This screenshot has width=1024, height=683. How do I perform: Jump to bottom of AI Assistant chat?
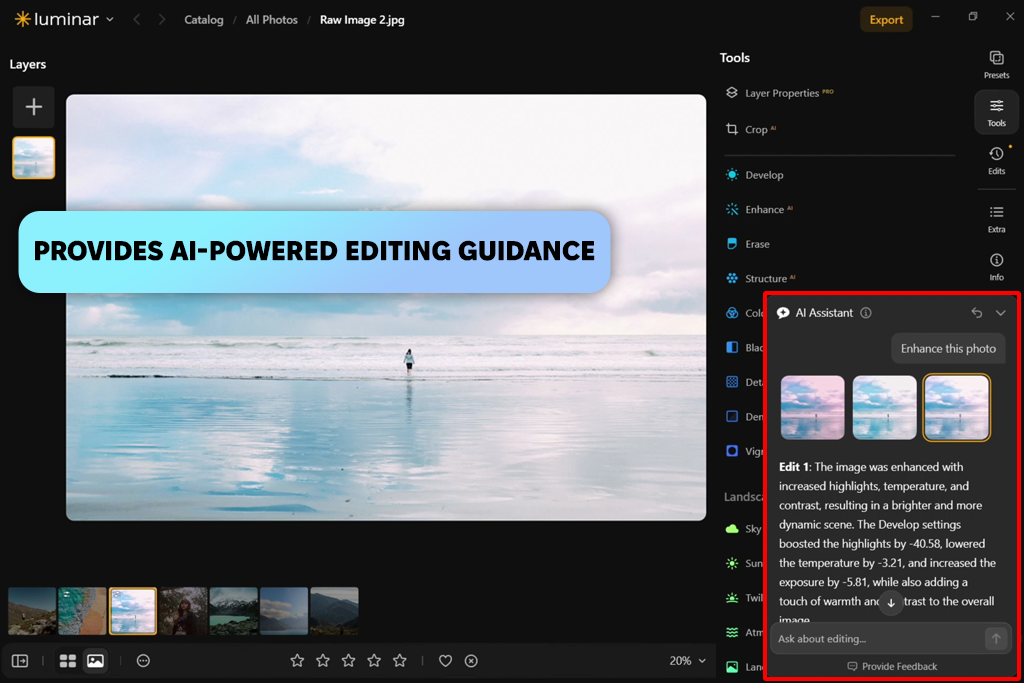click(x=891, y=603)
